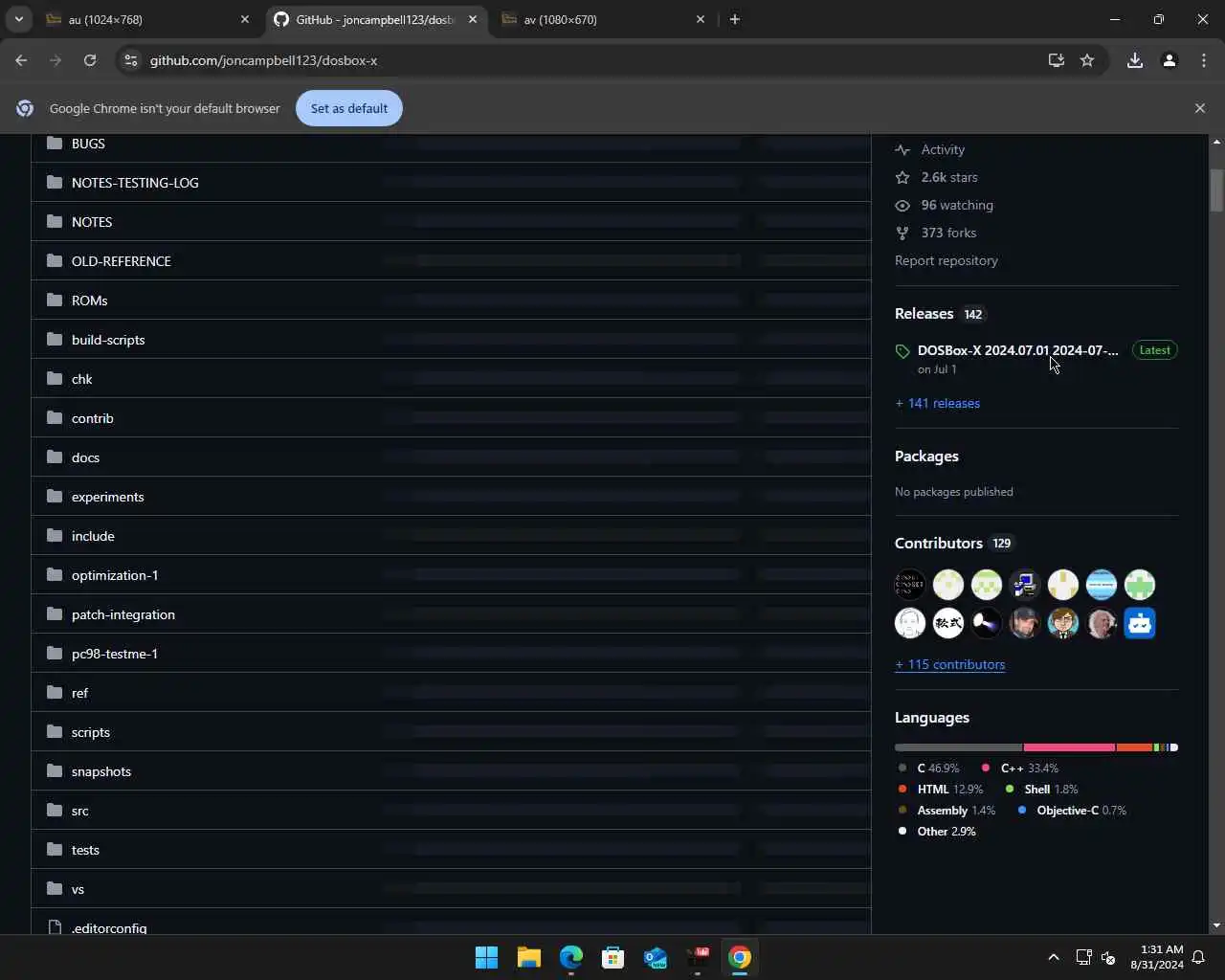This screenshot has height=980, width=1225.
Task: Click the pink C++ segment of language bar
Action: pyautogui.click(x=1069, y=747)
